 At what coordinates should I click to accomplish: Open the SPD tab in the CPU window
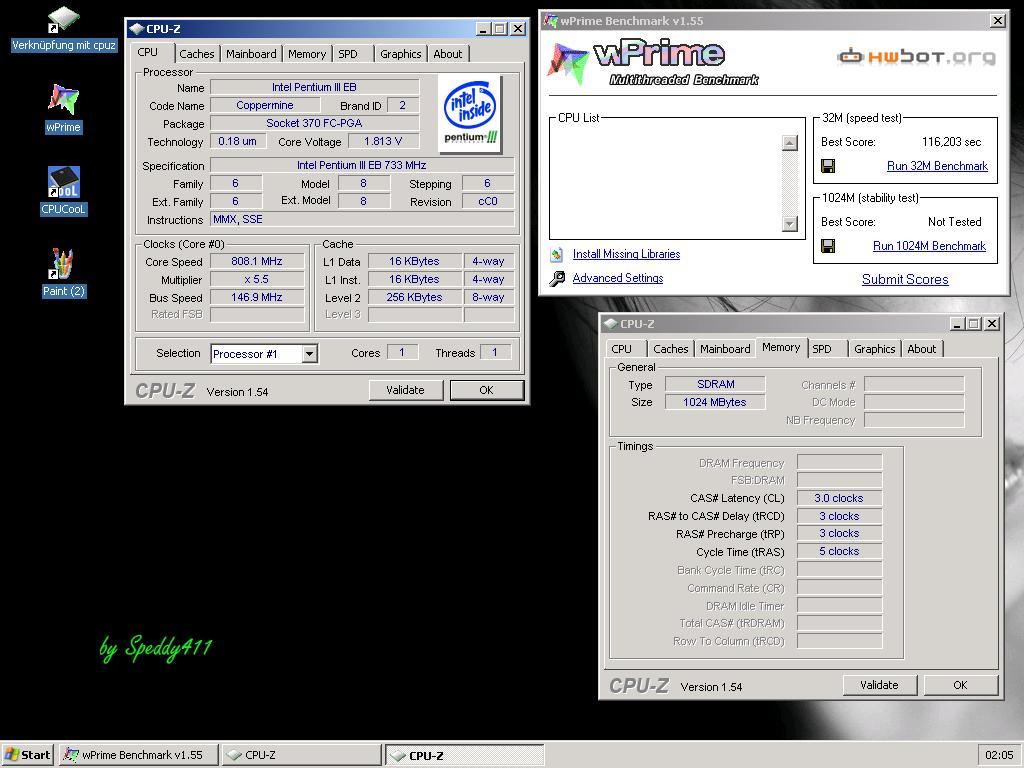click(x=348, y=54)
